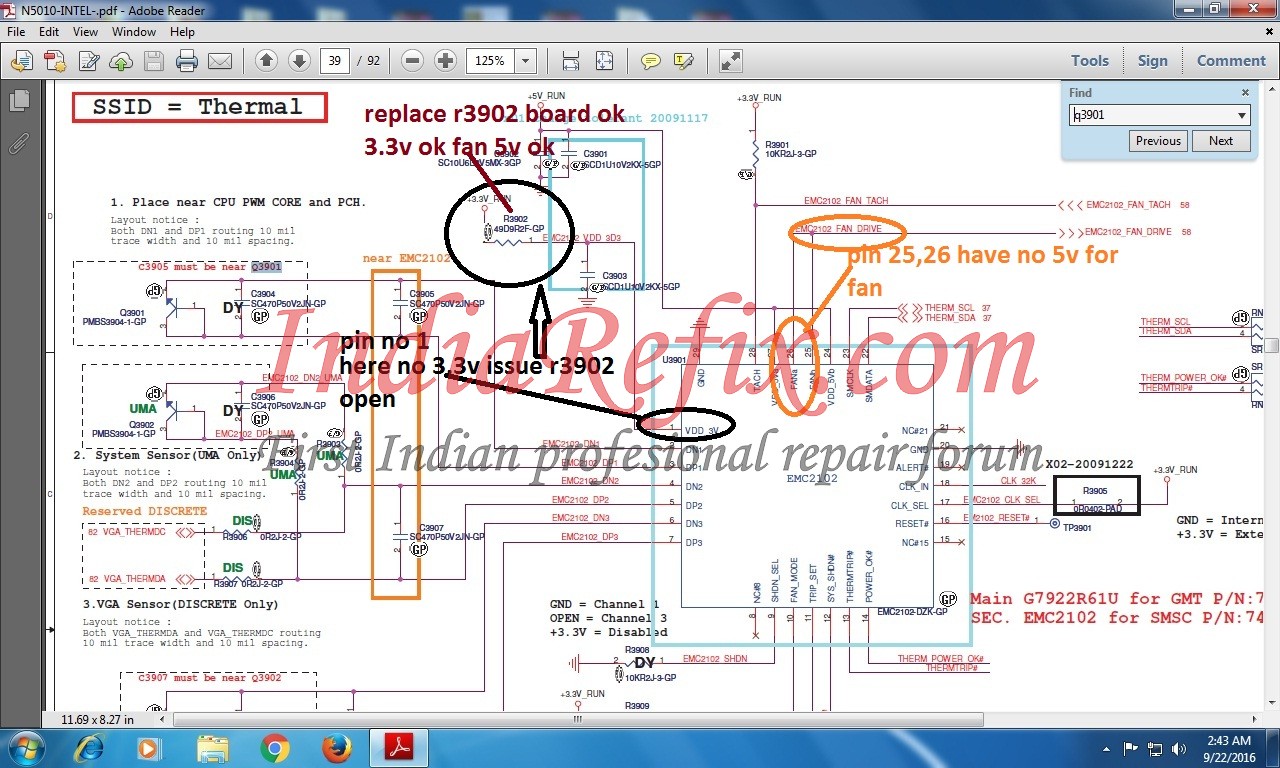1280x768 pixels.
Task: Zoom out with minus button
Action: 412,61
